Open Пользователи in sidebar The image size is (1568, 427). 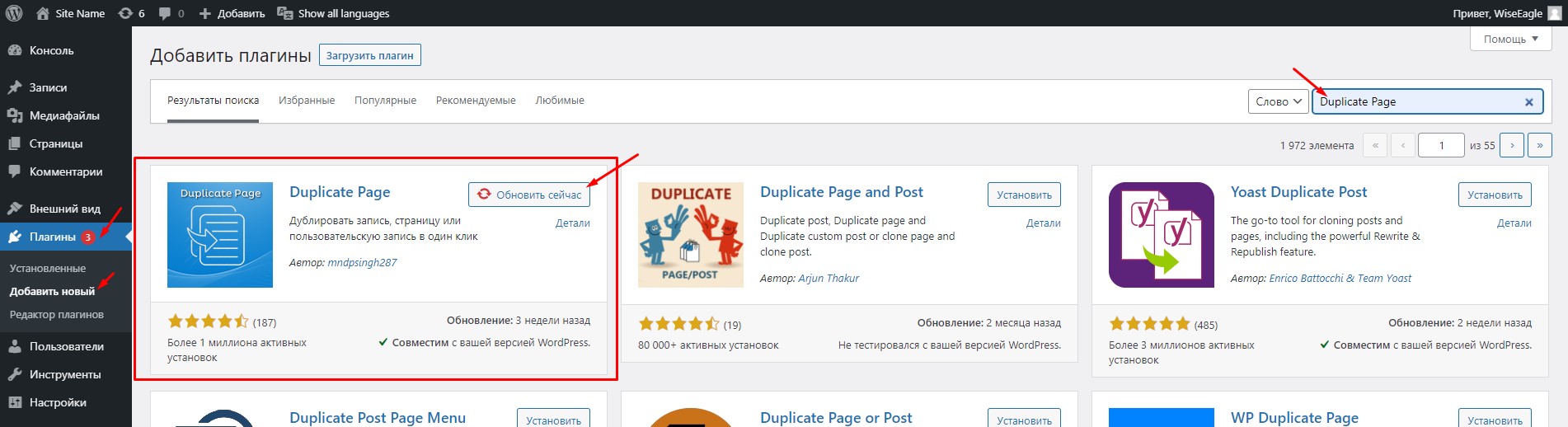pos(66,346)
